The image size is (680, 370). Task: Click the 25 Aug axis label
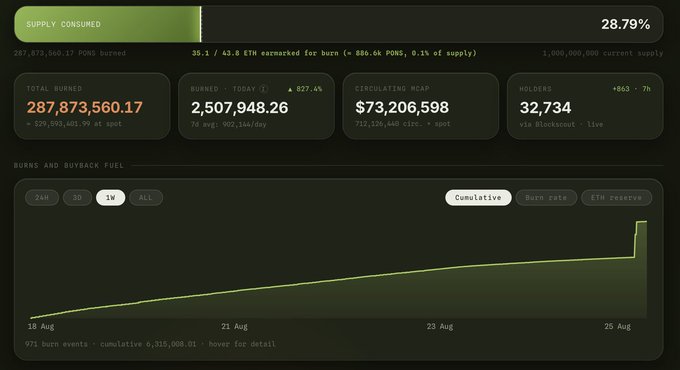pyautogui.click(x=618, y=326)
